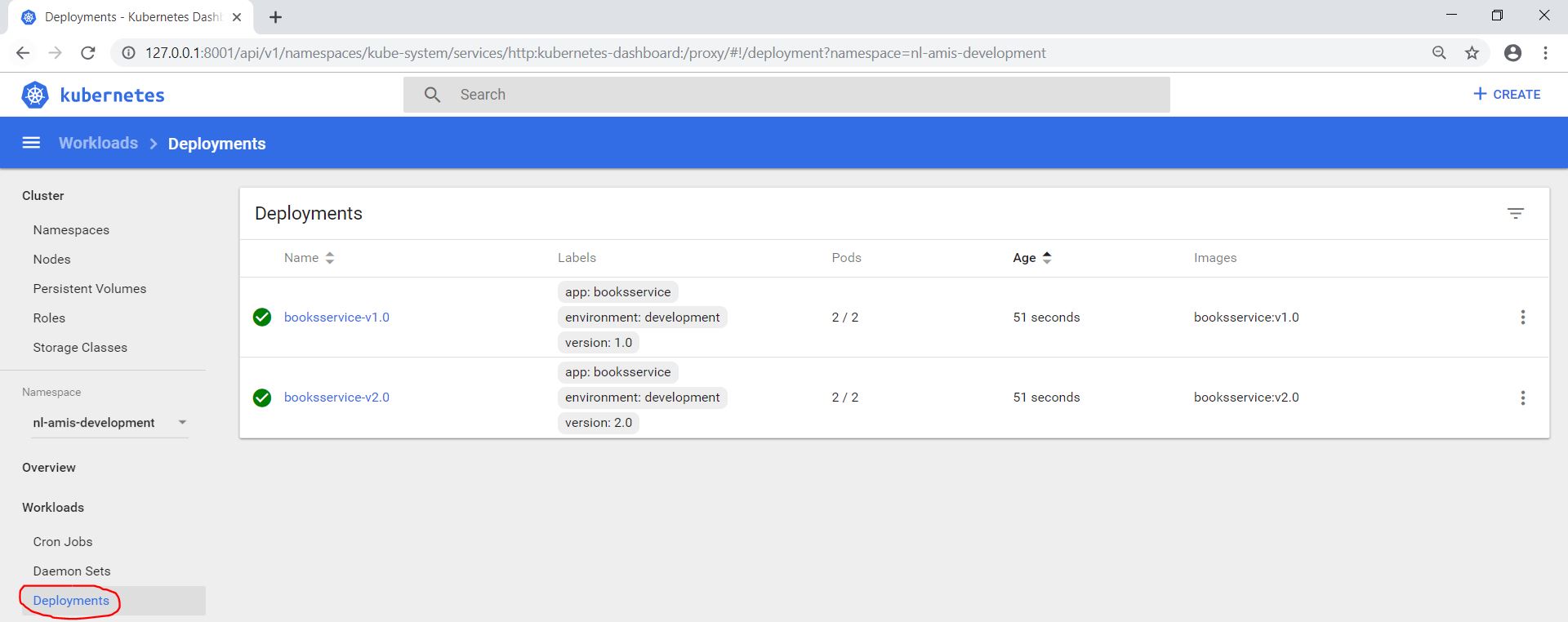Sort deployments by Name column
1568x622 pixels.
309,258
